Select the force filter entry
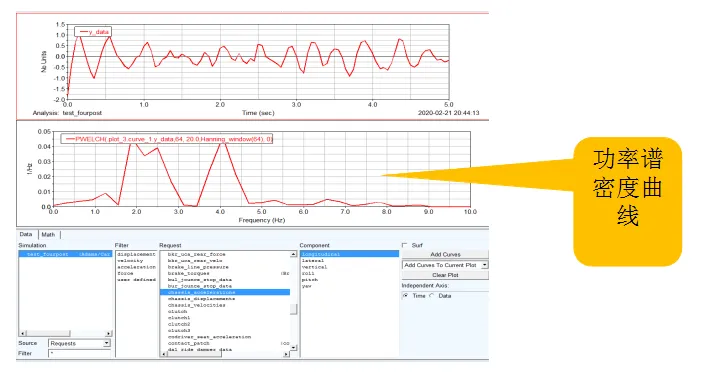The image size is (706, 372). (125, 273)
